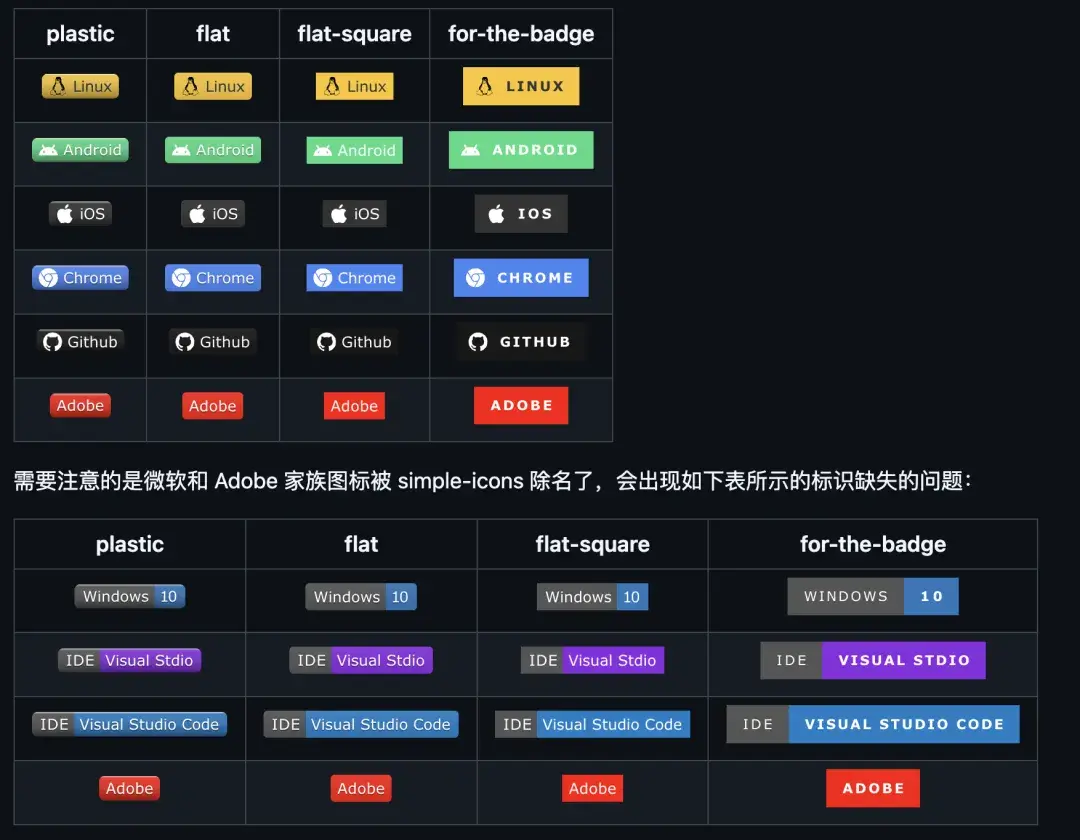Click plastic Adobe badge in second table
Screen dimensions: 1080x840
pos(129,788)
